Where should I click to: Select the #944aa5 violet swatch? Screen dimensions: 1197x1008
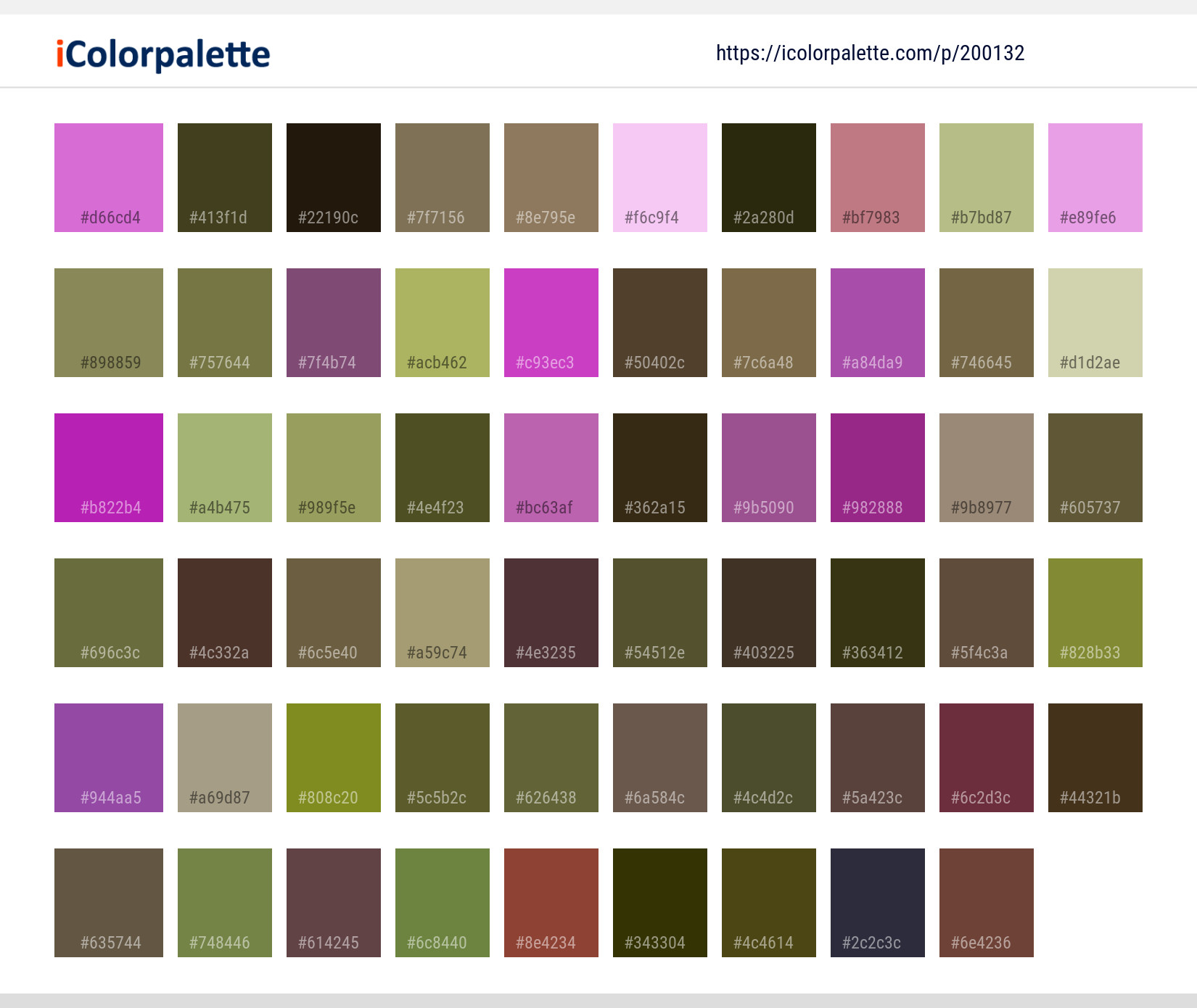coord(108,757)
